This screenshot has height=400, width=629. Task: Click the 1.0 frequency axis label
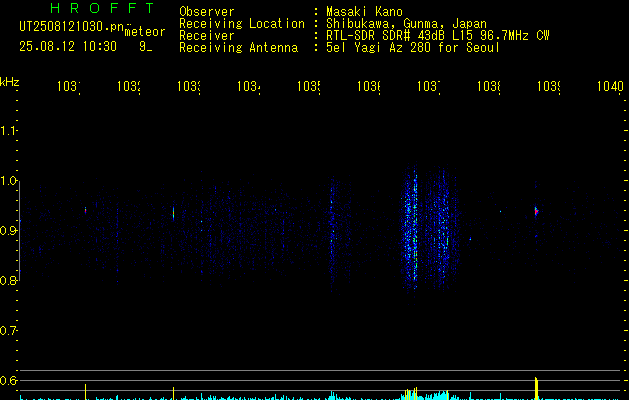[x=8, y=181]
